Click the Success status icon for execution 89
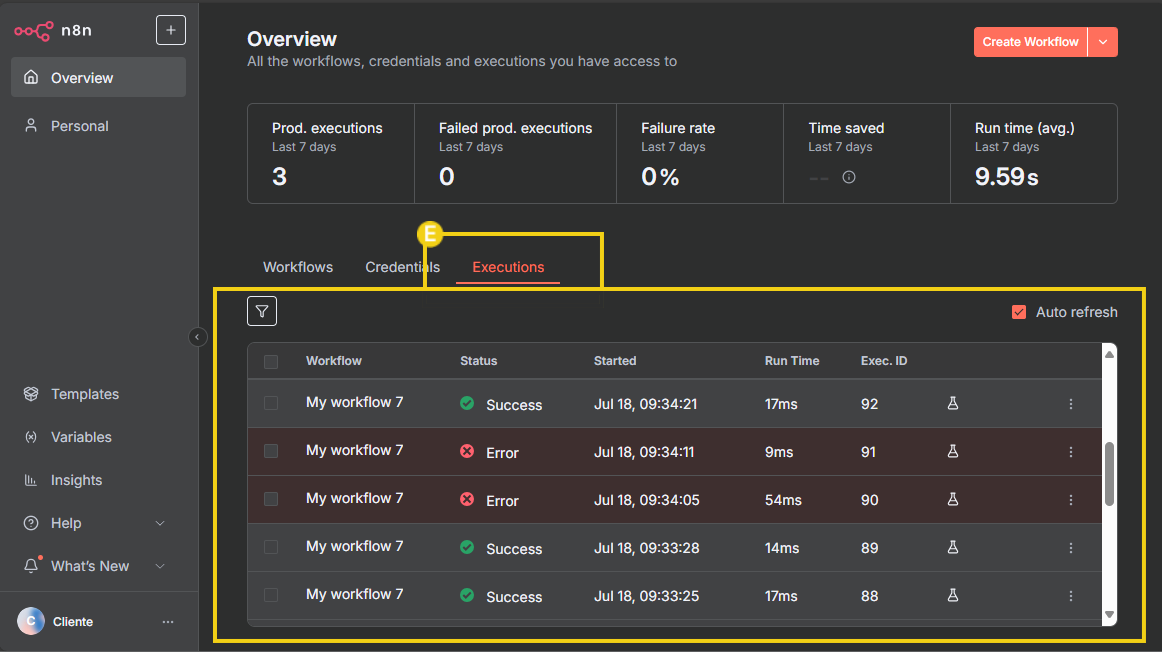 click(467, 548)
